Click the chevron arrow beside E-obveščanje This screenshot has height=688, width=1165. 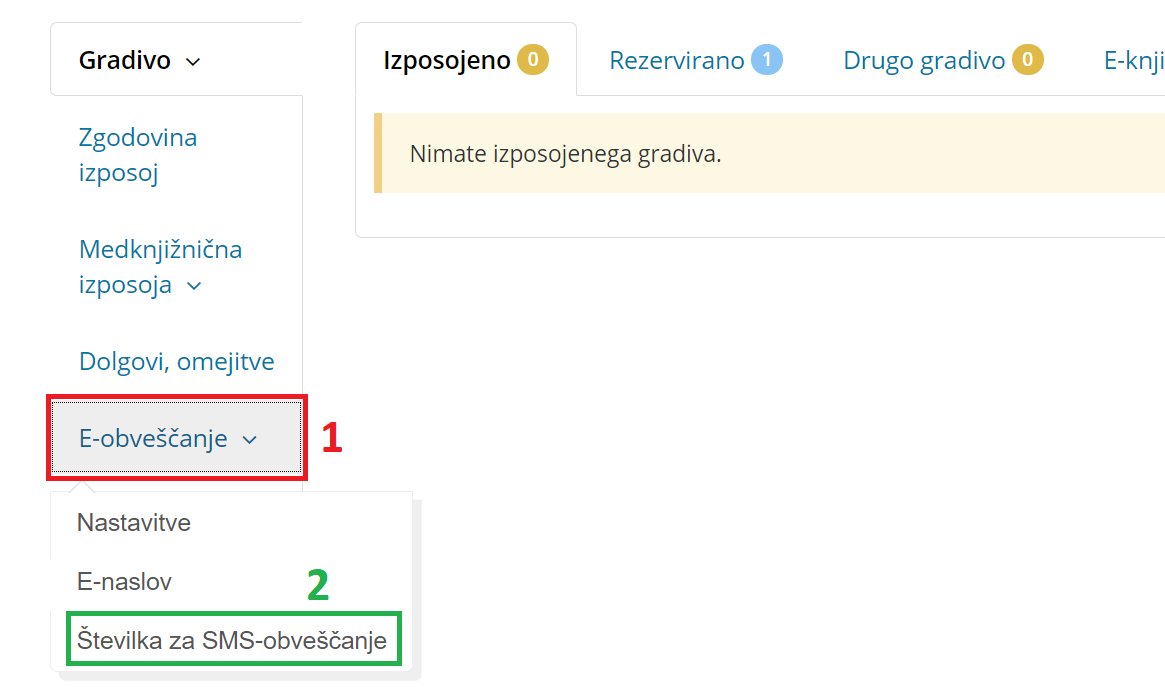250,440
